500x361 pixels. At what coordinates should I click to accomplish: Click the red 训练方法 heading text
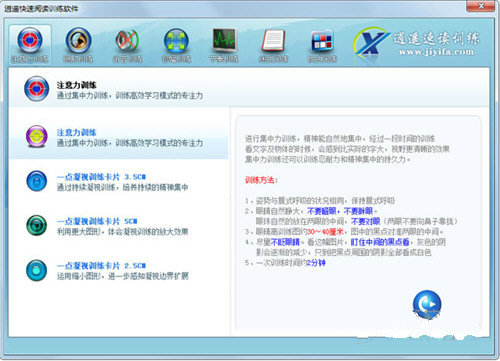[x=261, y=180]
